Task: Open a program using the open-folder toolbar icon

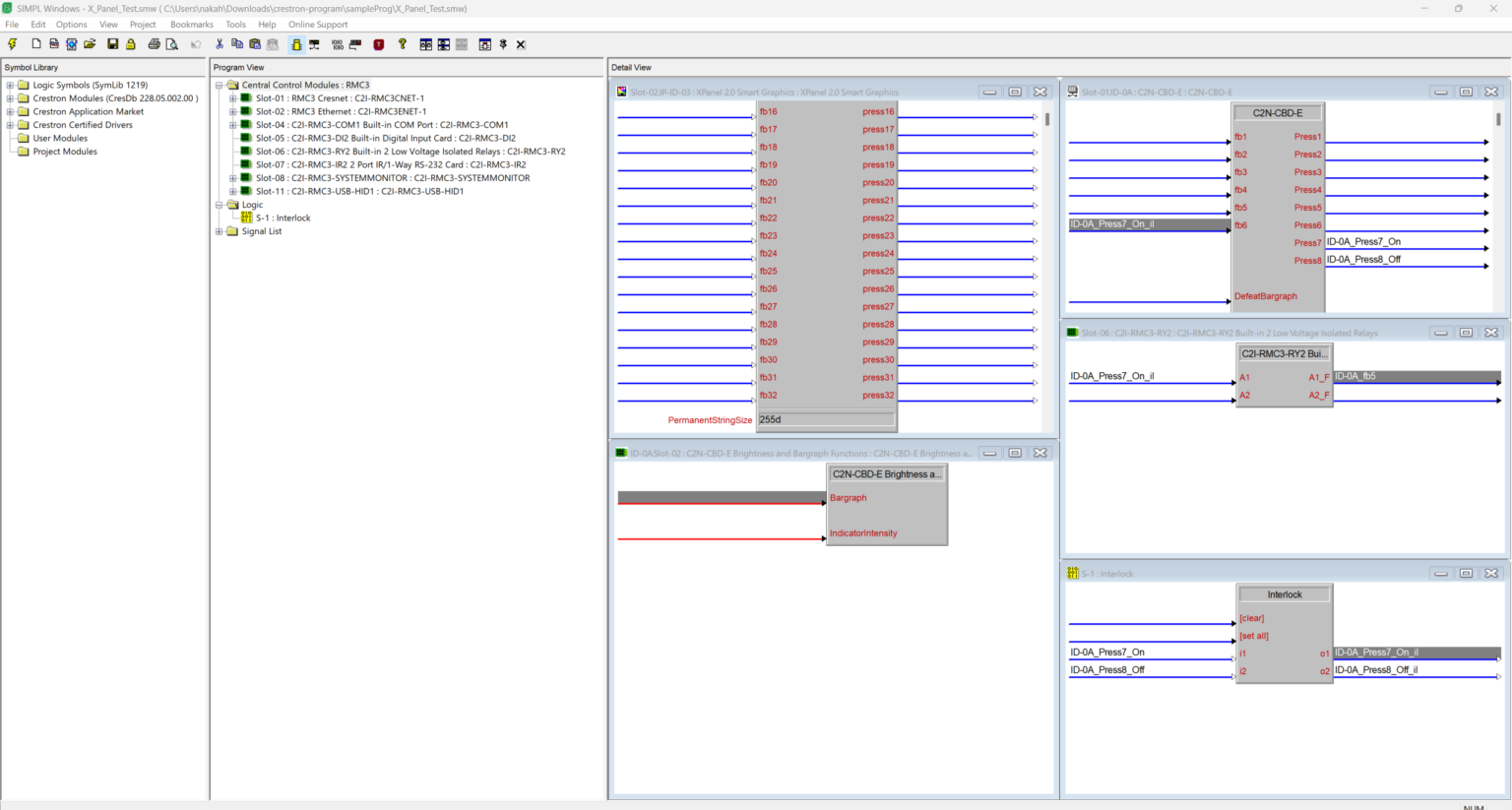Action: (90, 44)
